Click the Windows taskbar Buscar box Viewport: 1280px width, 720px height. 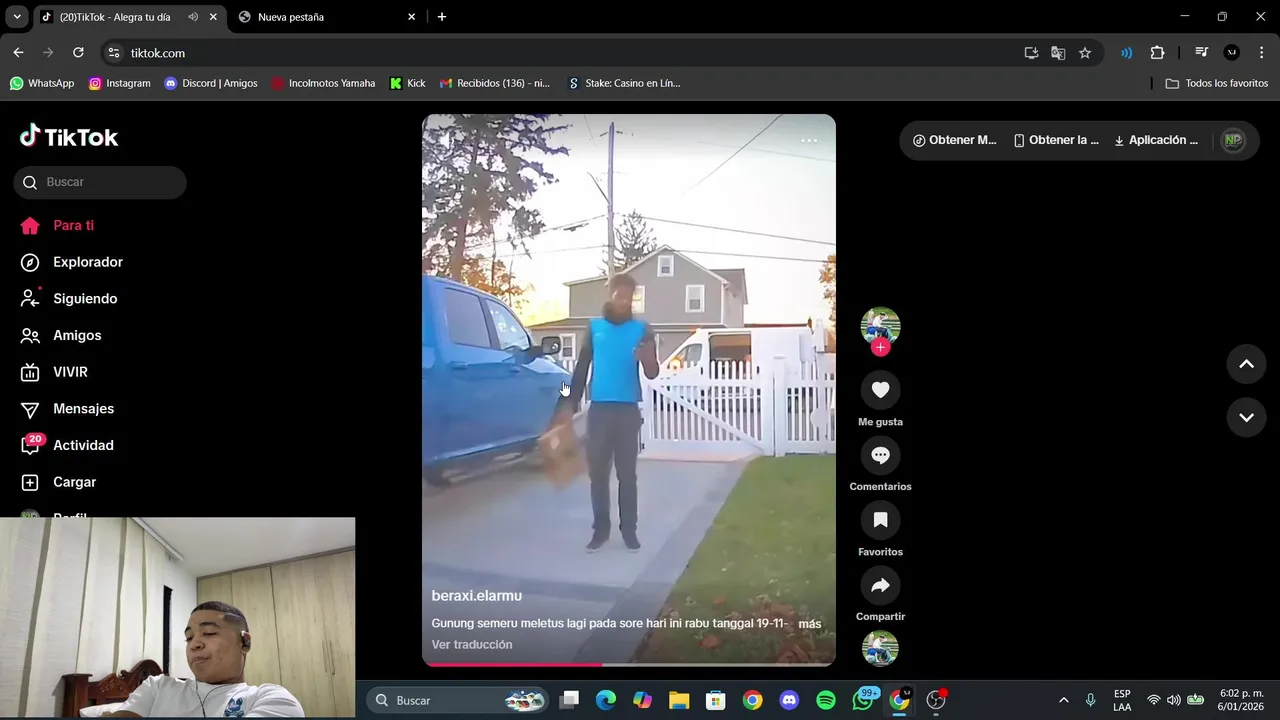(458, 700)
